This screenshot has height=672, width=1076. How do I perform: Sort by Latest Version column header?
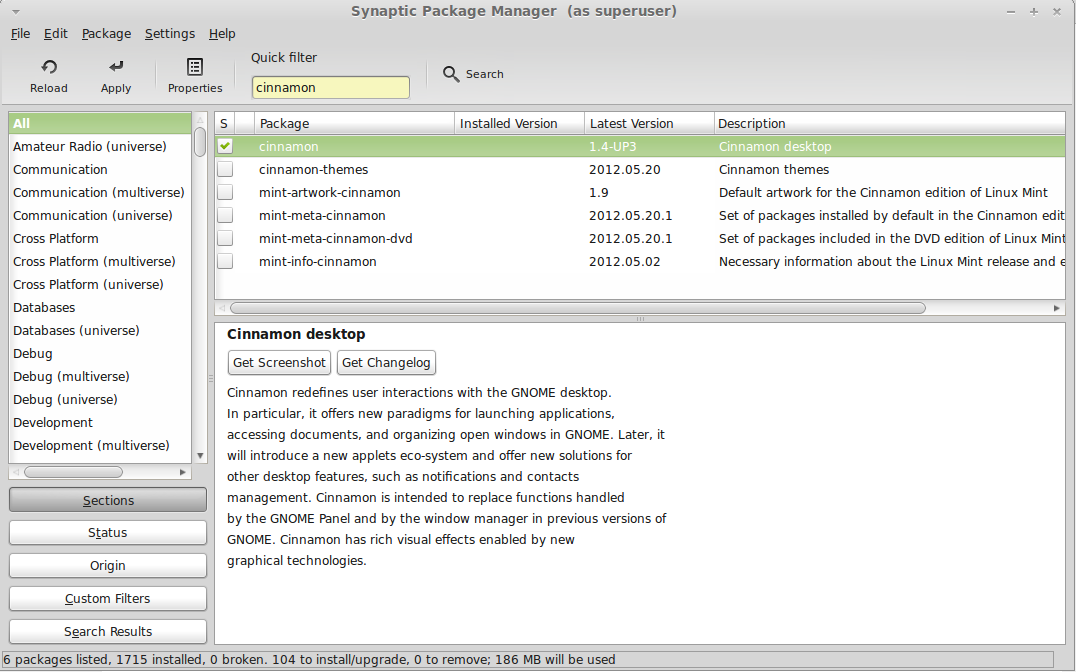[x=649, y=124]
